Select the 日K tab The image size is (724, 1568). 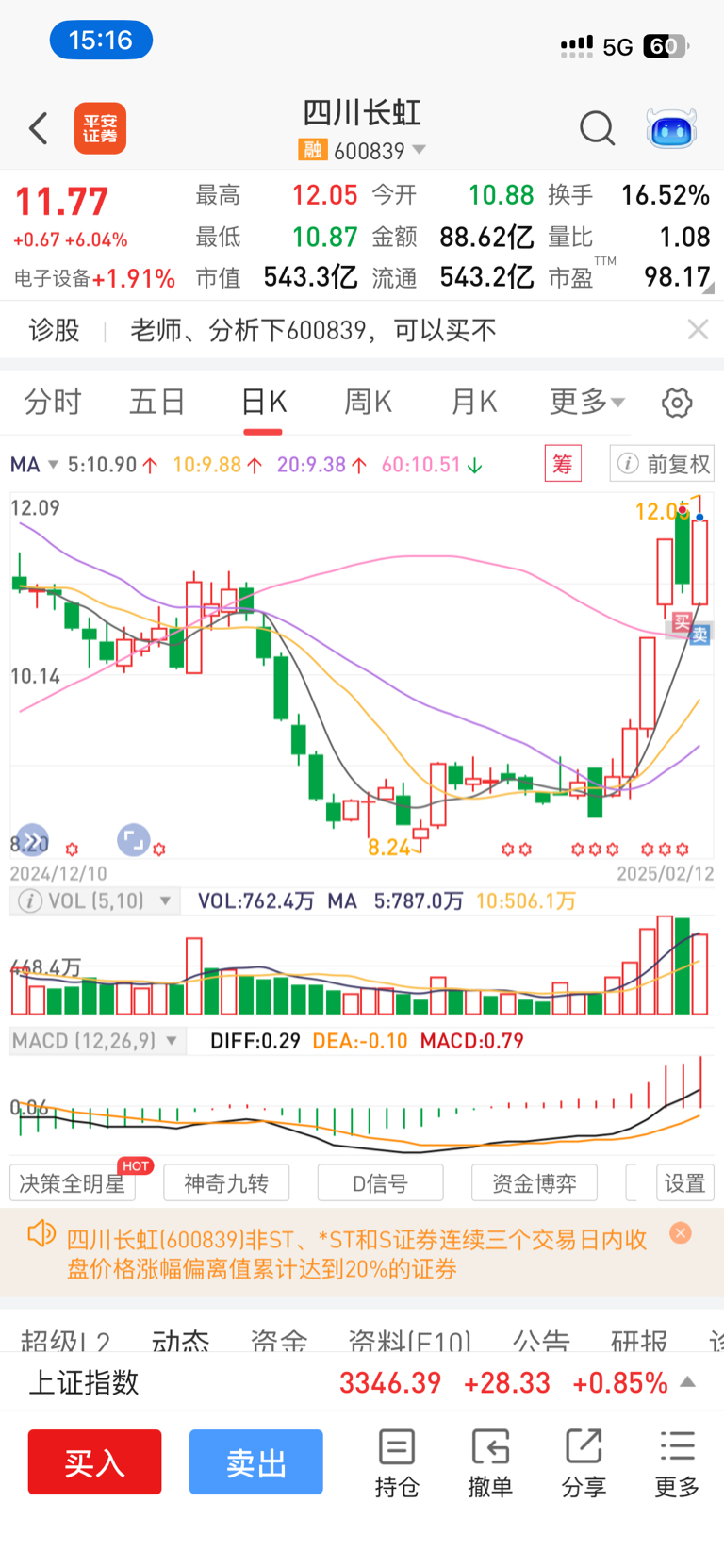pyautogui.click(x=263, y=403)
